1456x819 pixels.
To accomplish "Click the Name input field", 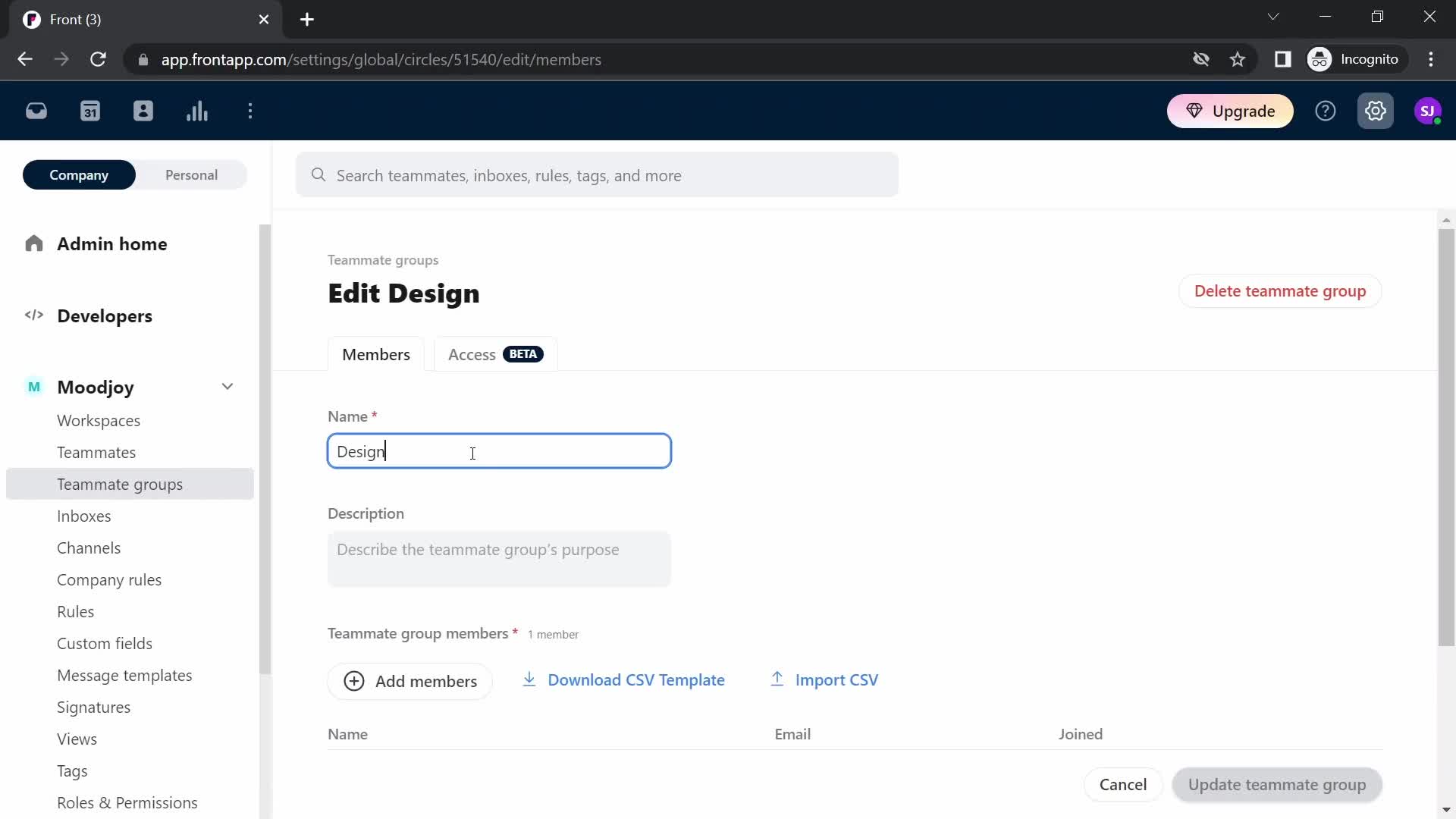I will coord(499,451).
